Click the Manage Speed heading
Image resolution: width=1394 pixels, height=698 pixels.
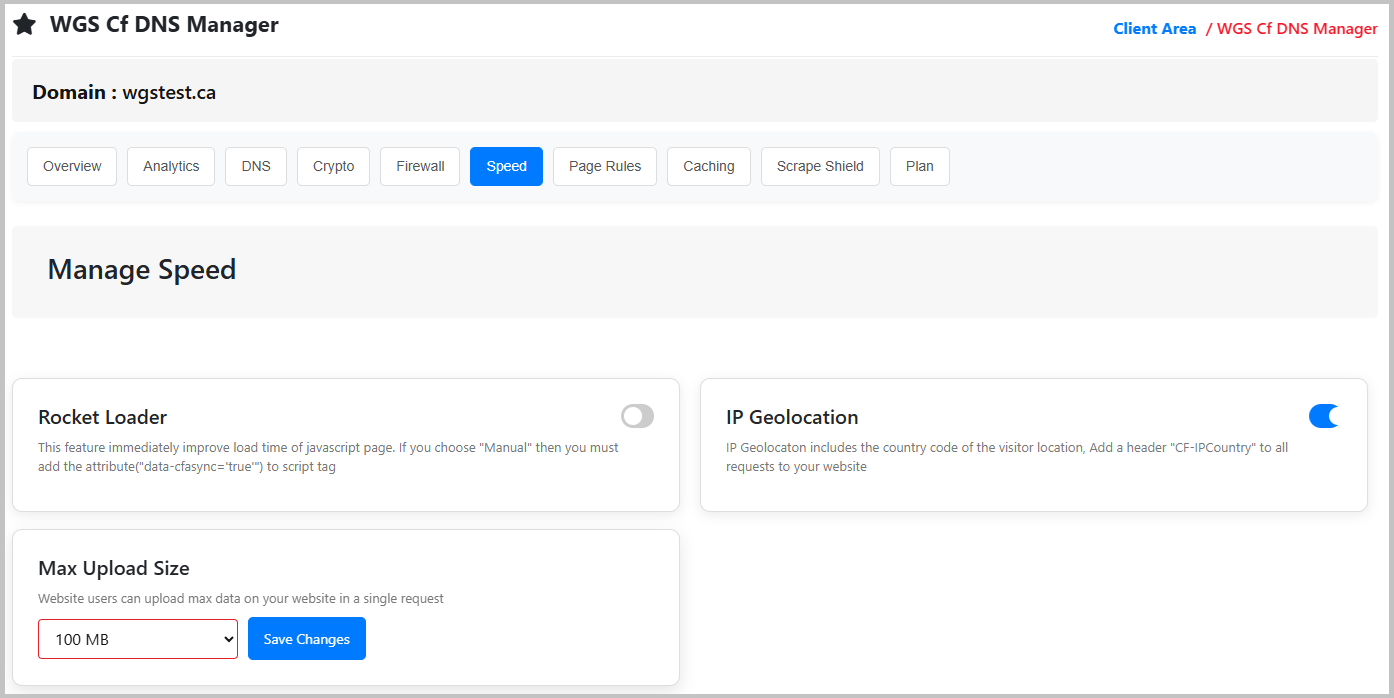[141, 270]
